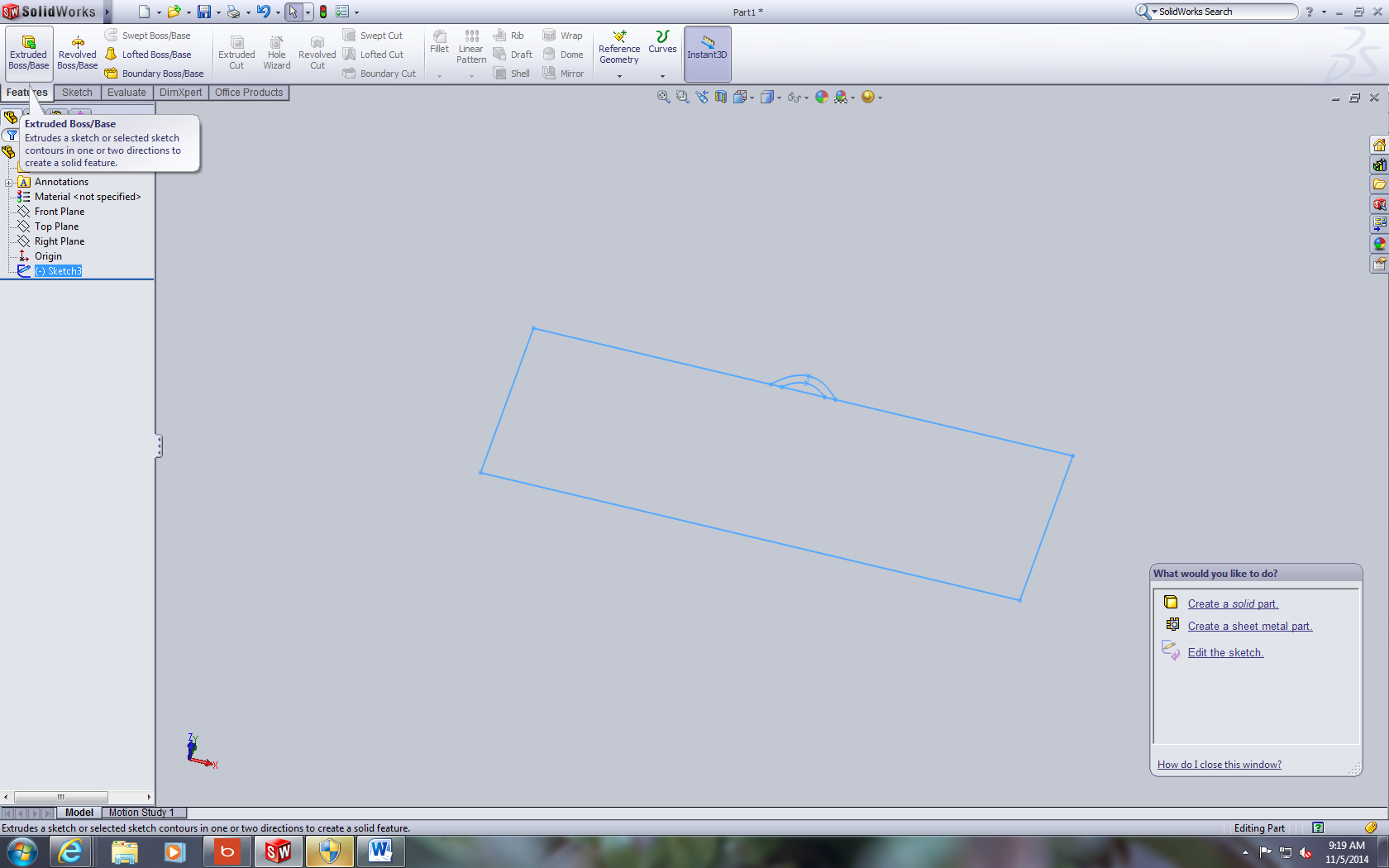
Task: Click the Rebuild traffic light icon
Action: [x=323, y=12]
